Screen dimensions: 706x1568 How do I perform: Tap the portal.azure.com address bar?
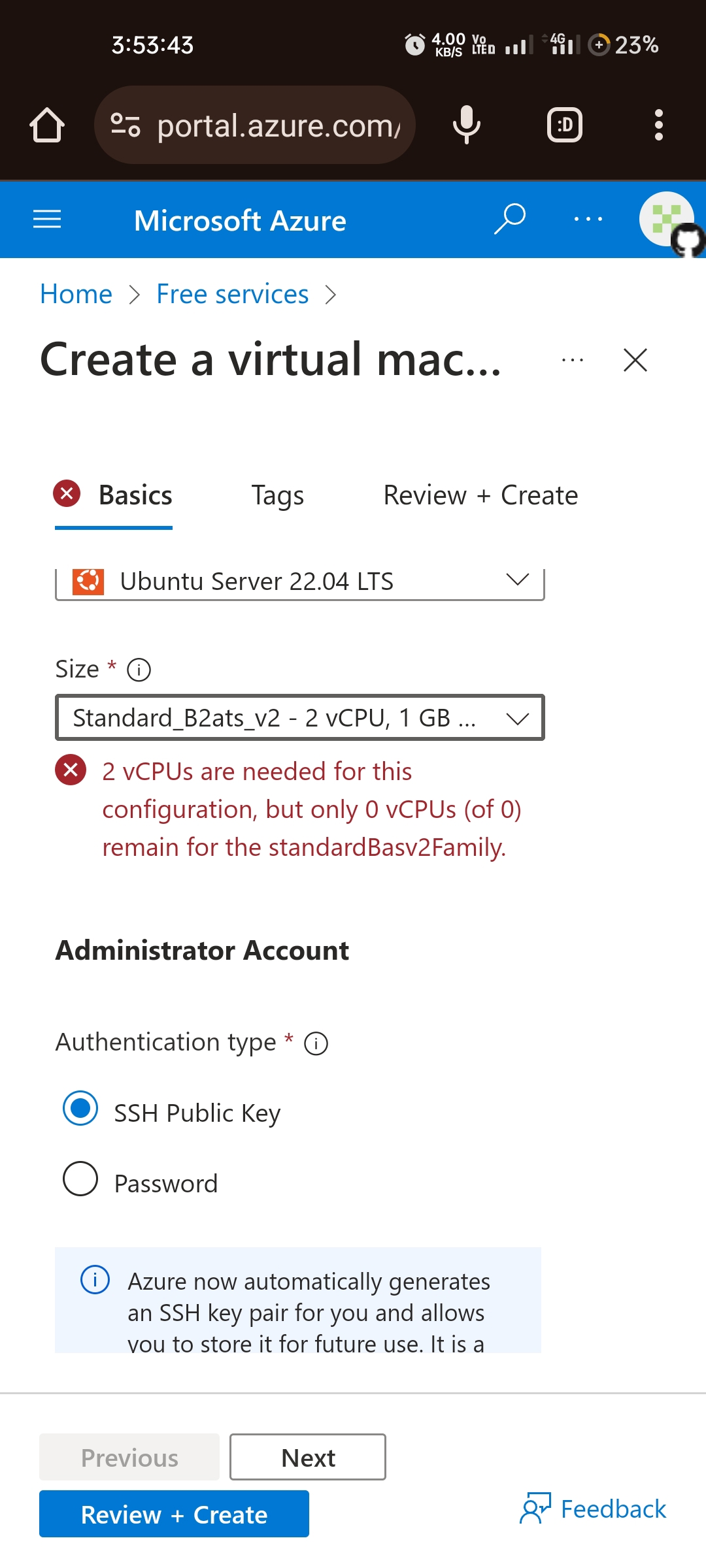point(255,125)
